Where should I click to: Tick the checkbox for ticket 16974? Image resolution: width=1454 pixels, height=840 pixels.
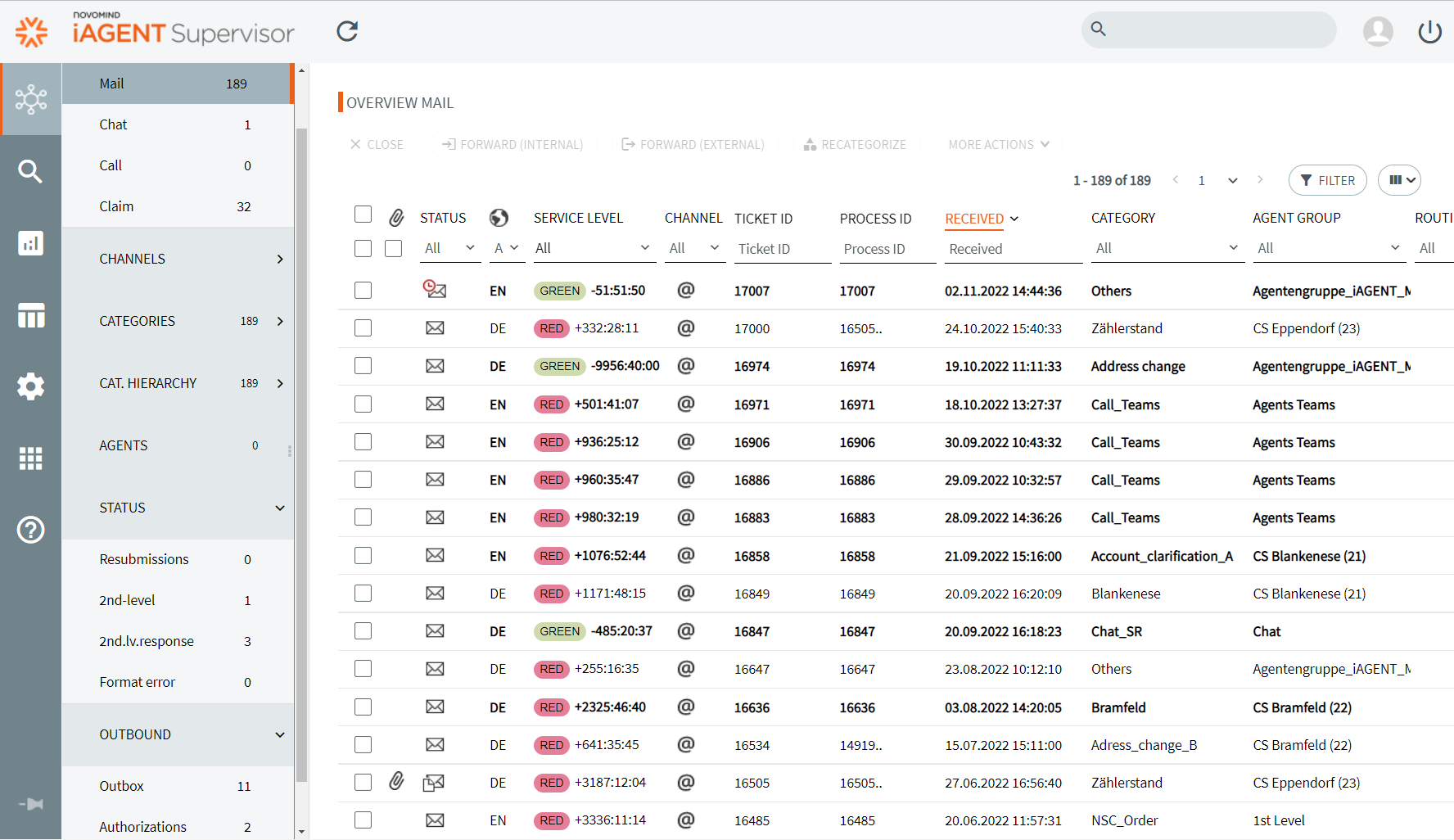363,366
